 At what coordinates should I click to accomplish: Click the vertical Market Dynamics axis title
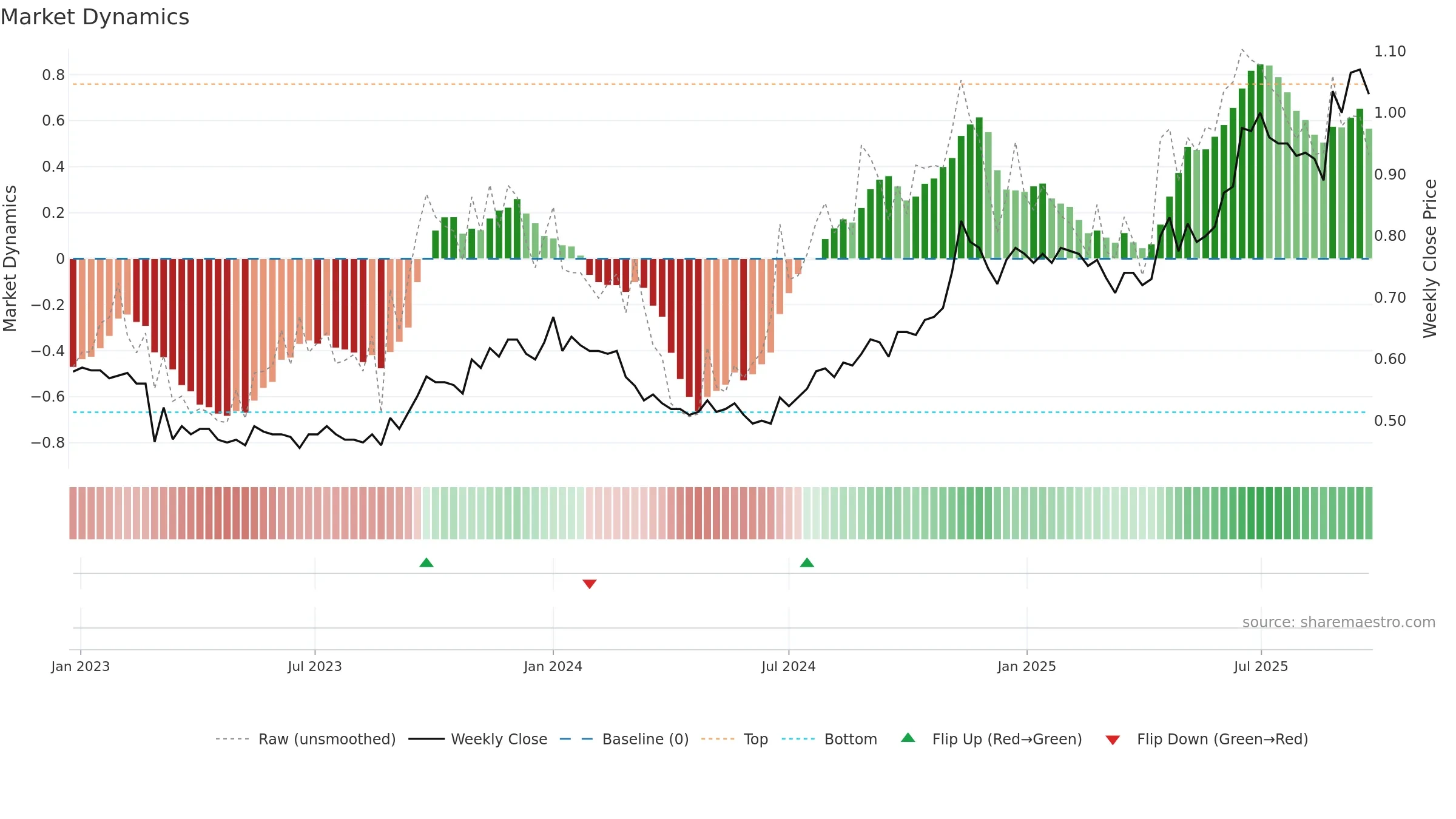pyautogui.click(x=10, y=258)
